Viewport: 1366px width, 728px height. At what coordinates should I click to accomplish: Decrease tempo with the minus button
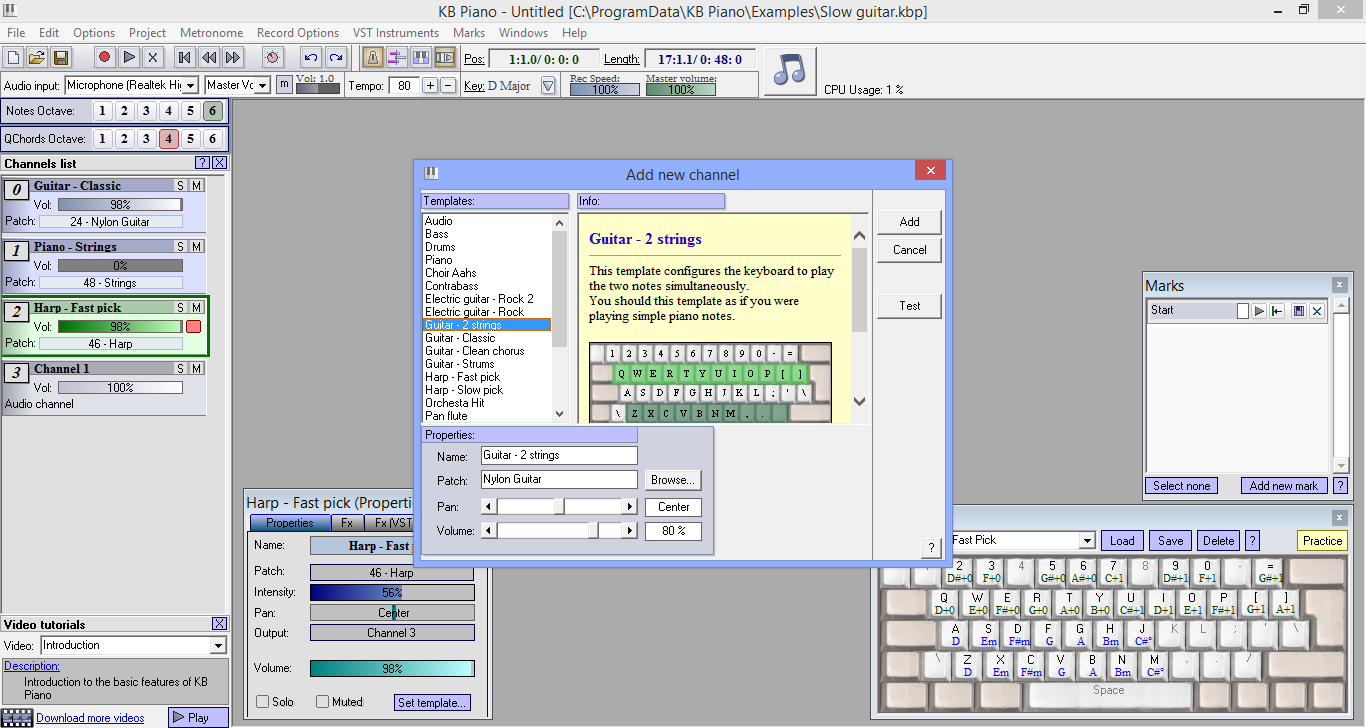point(448,86)
